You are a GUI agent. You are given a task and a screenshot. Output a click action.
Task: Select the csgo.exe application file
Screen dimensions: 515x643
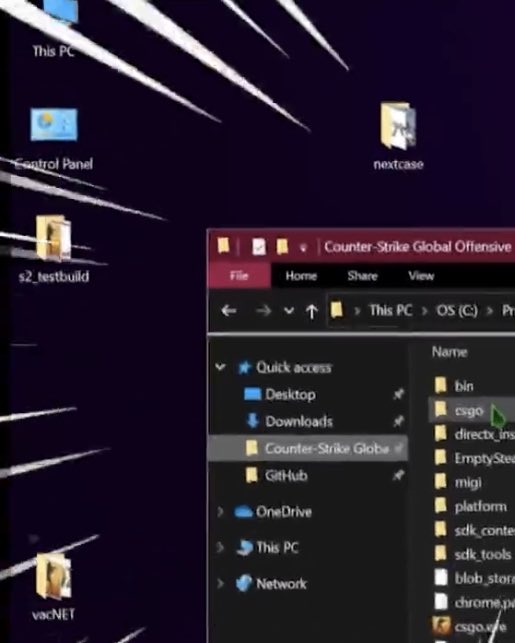click(472, 627)
